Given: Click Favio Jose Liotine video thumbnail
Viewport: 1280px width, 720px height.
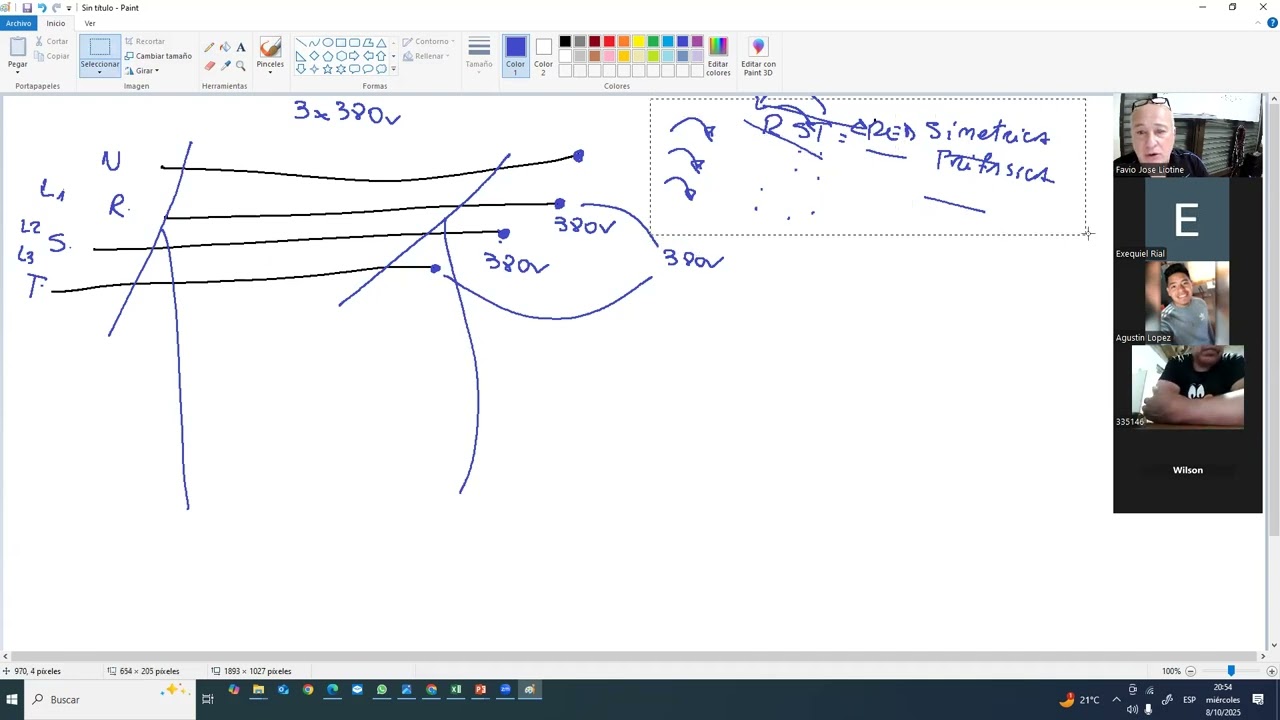Looking at the screenshot, I should (1188, 135).
